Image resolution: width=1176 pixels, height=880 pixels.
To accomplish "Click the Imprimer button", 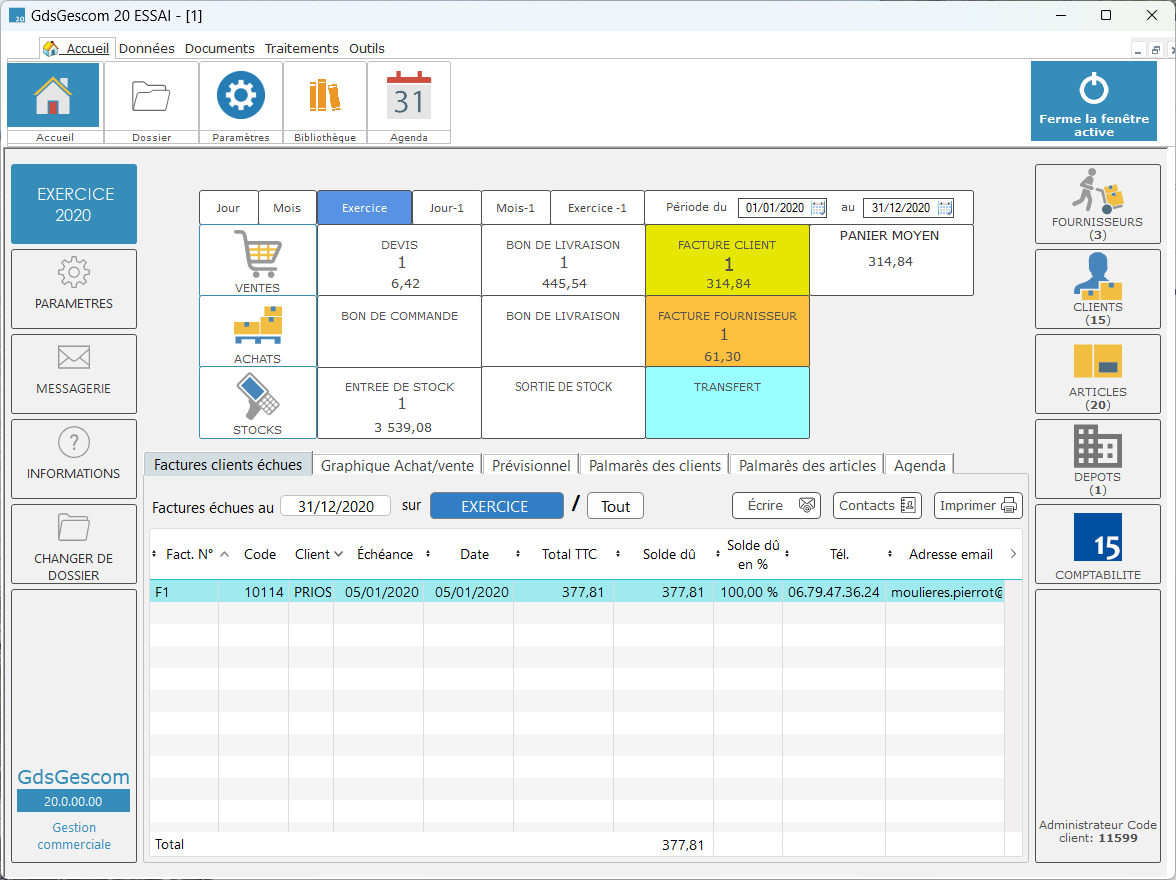I will point(978,505).
